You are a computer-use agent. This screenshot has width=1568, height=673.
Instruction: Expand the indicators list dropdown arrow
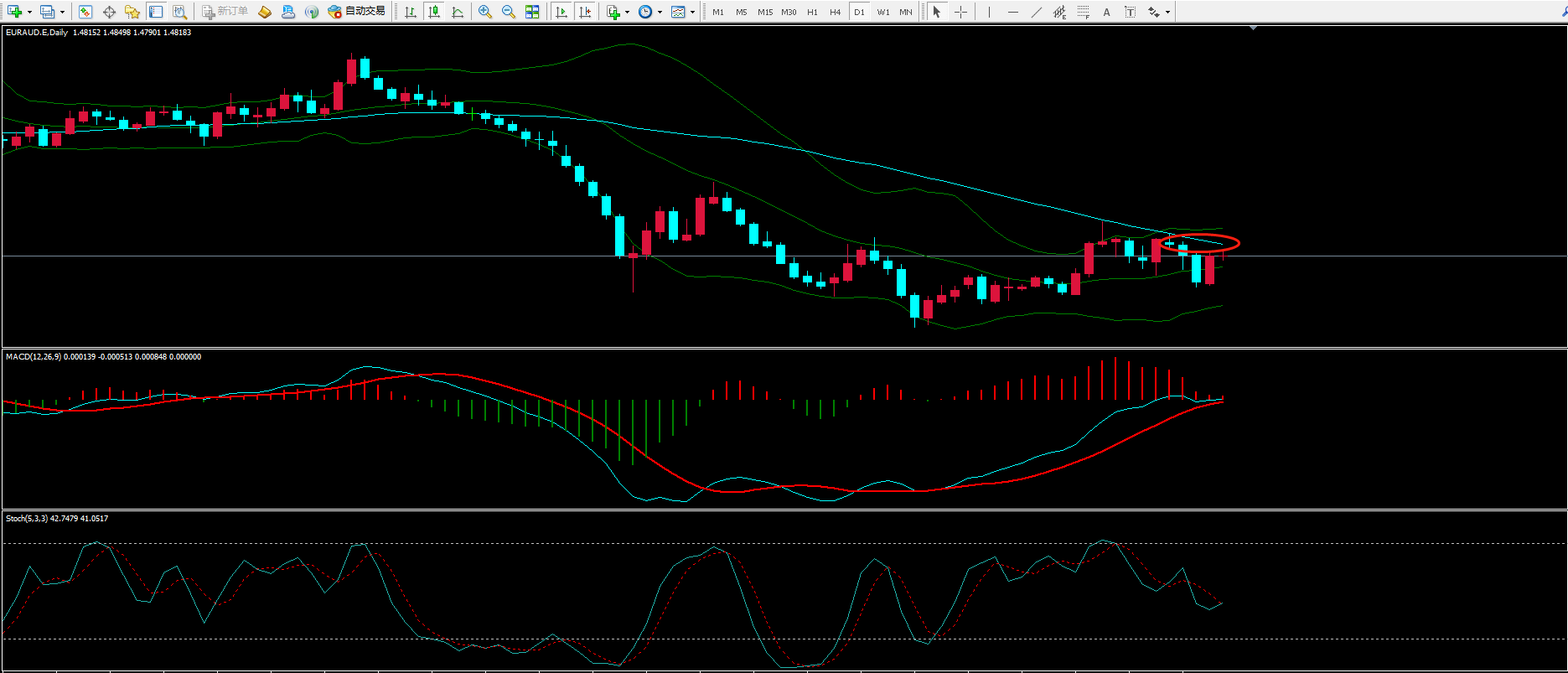(x=627, y=12)
